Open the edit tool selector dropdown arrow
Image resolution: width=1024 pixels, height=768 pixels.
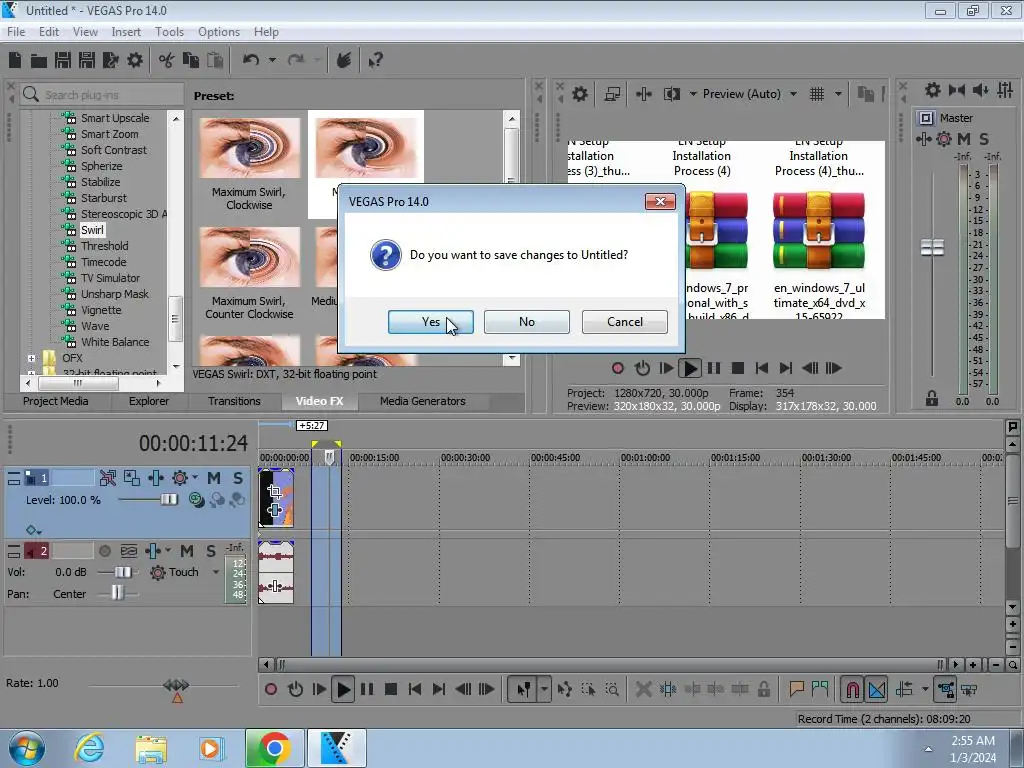pyautogui.click(x=544, y=689)
